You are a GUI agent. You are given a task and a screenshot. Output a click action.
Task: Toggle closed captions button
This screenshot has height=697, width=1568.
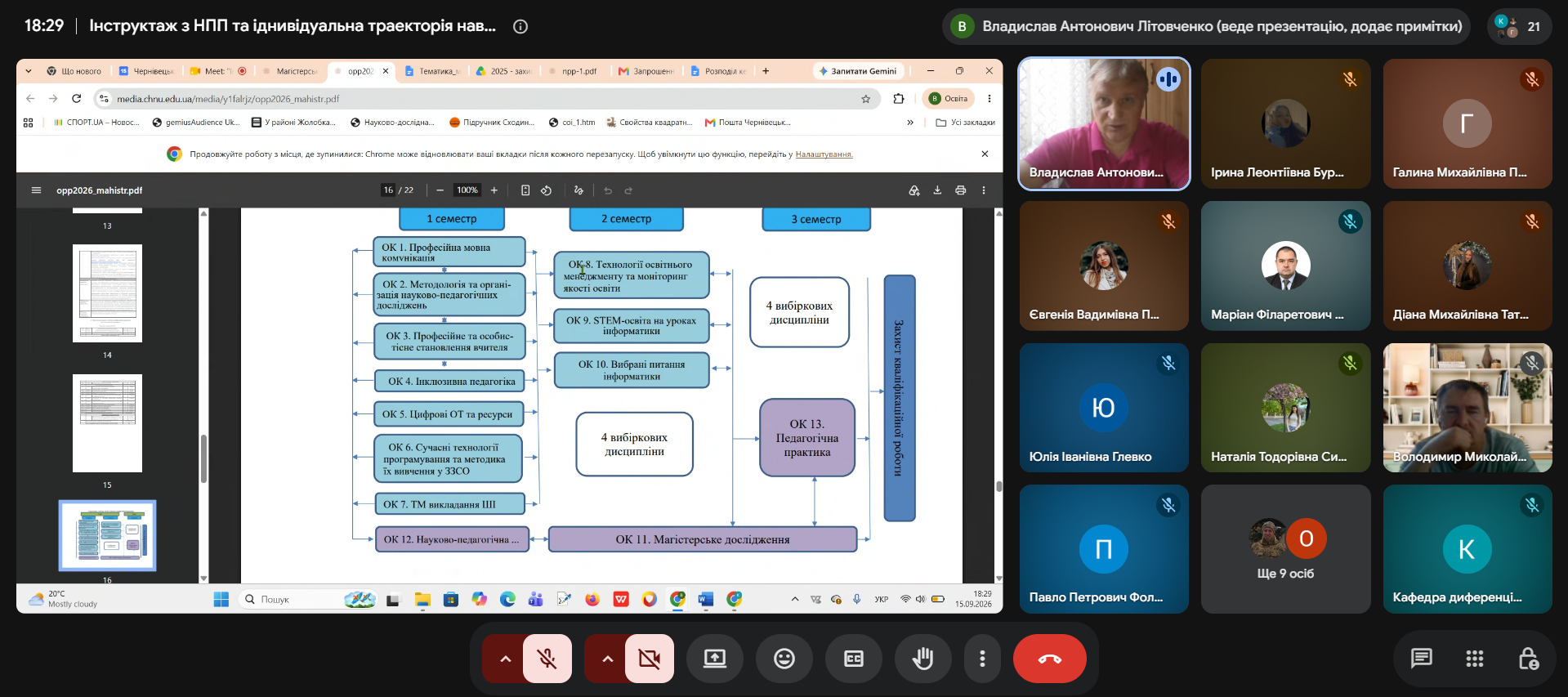854,659
